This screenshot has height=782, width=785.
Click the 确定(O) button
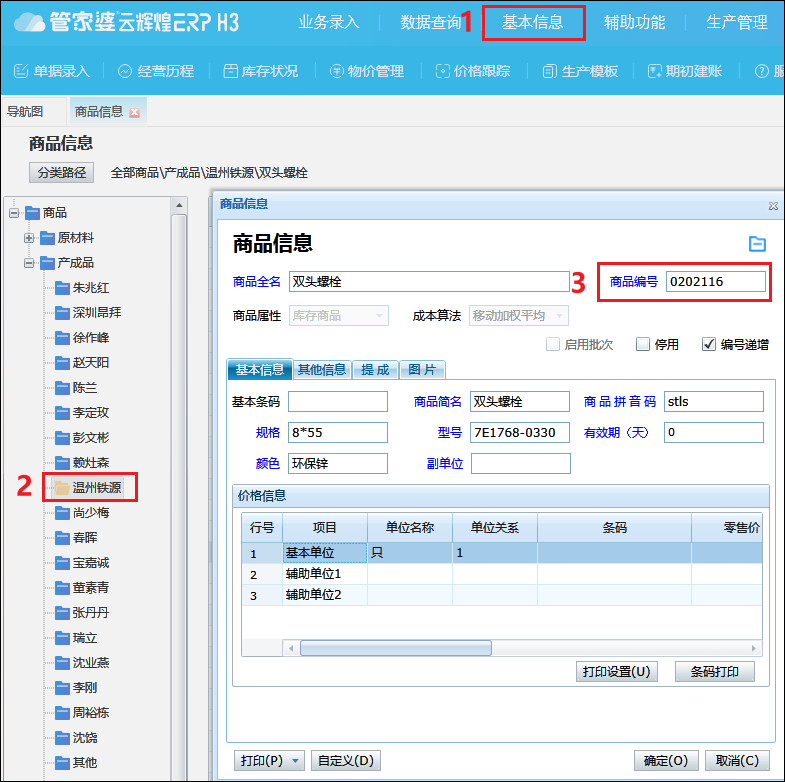[x=665, y=761]
